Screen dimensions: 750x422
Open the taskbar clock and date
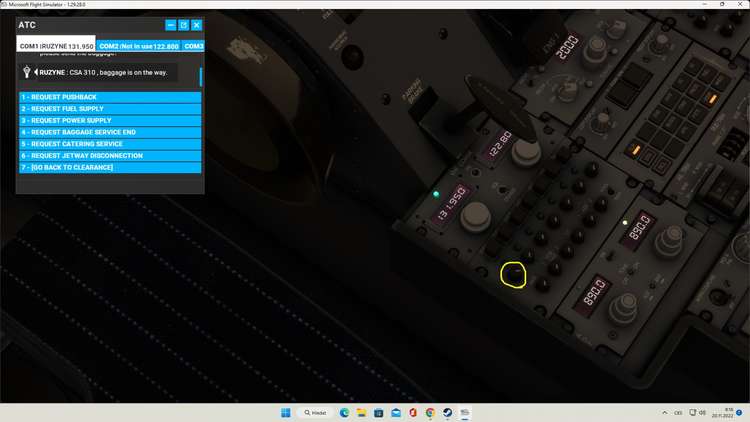pos(722,412)
